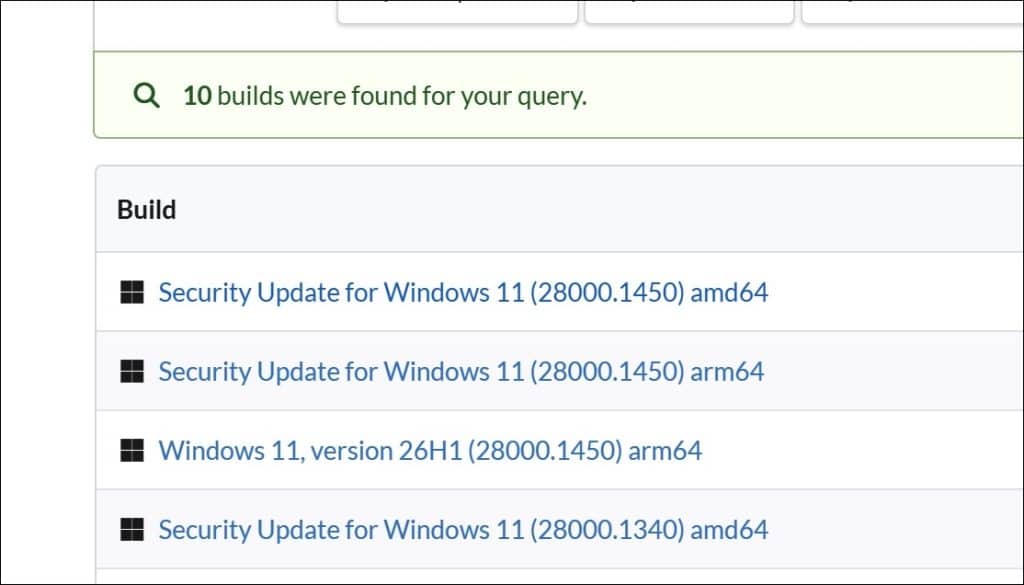Click the Build column header
This screenshot has width=1024, height=585.
coord(146,209)
